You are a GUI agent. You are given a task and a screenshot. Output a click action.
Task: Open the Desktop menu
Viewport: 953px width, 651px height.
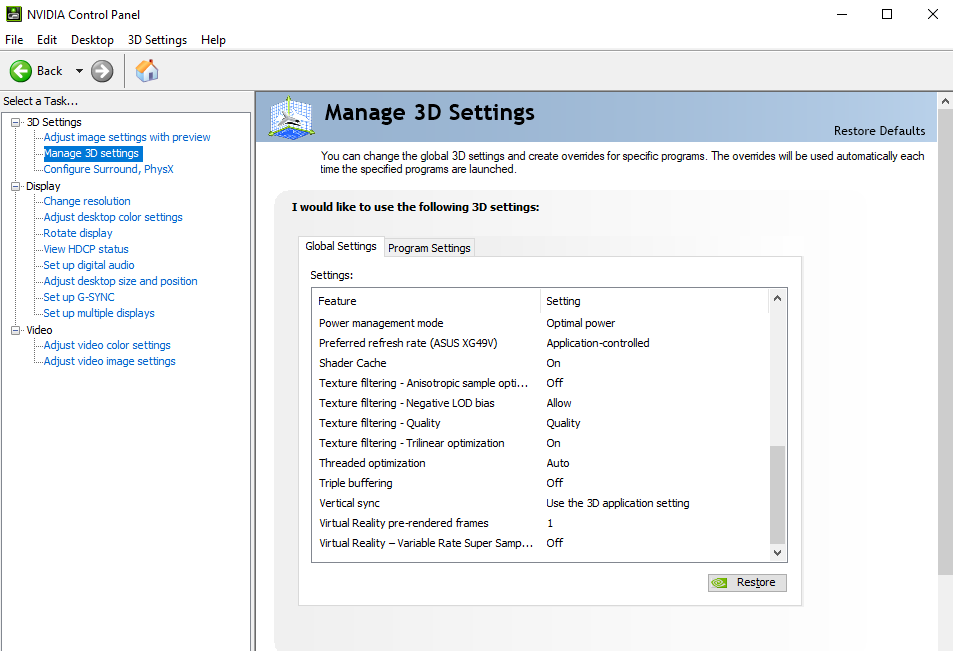click(92, 40)
